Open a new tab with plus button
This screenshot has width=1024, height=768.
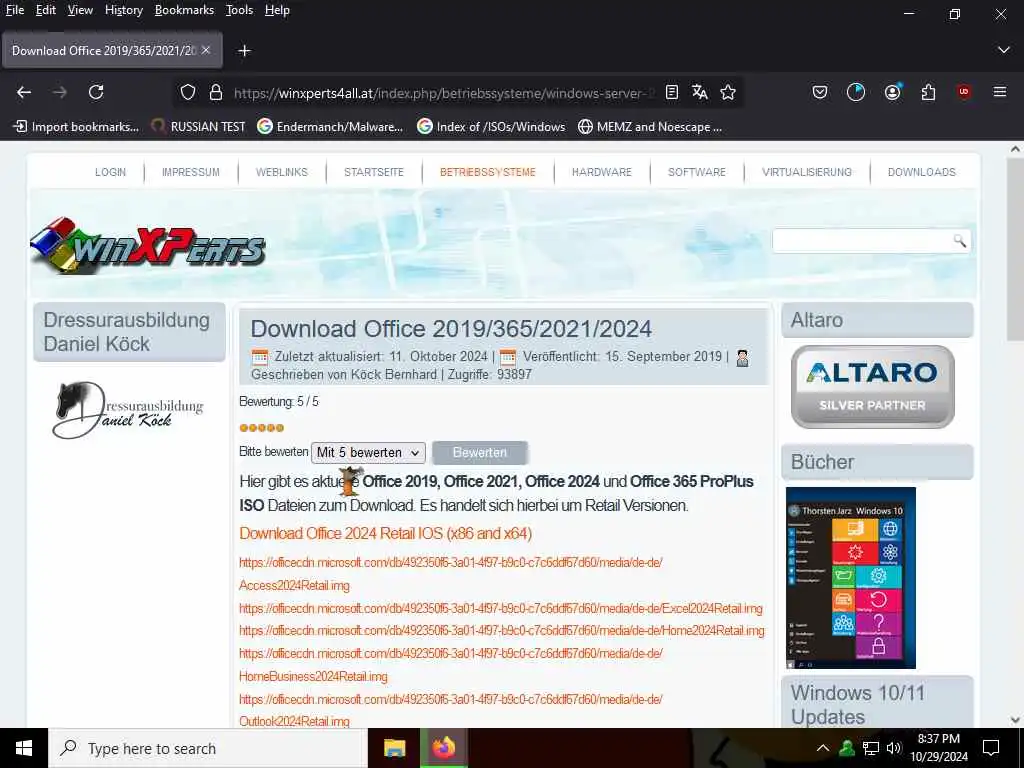pos(244,51)
